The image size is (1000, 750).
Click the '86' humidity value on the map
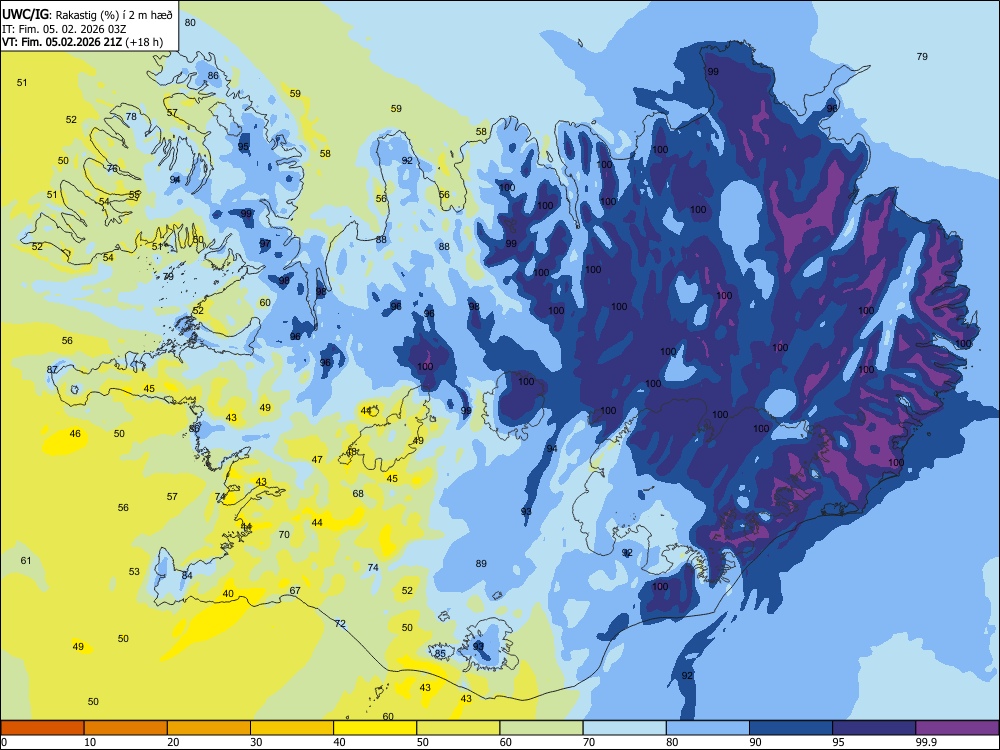point(213,75)
